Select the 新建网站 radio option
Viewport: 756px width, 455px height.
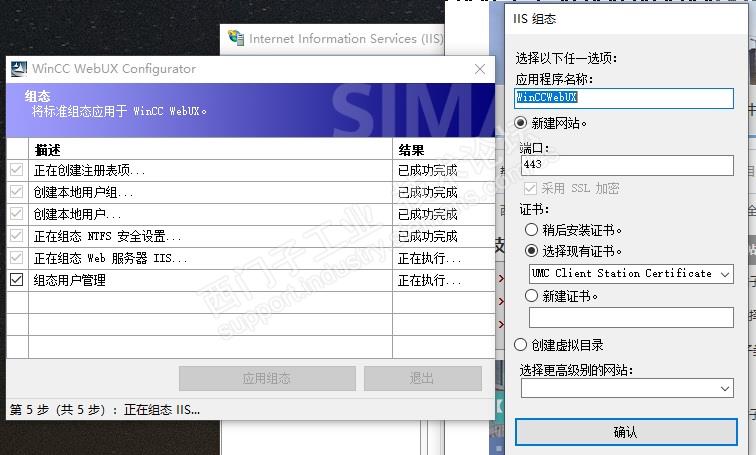521,123
